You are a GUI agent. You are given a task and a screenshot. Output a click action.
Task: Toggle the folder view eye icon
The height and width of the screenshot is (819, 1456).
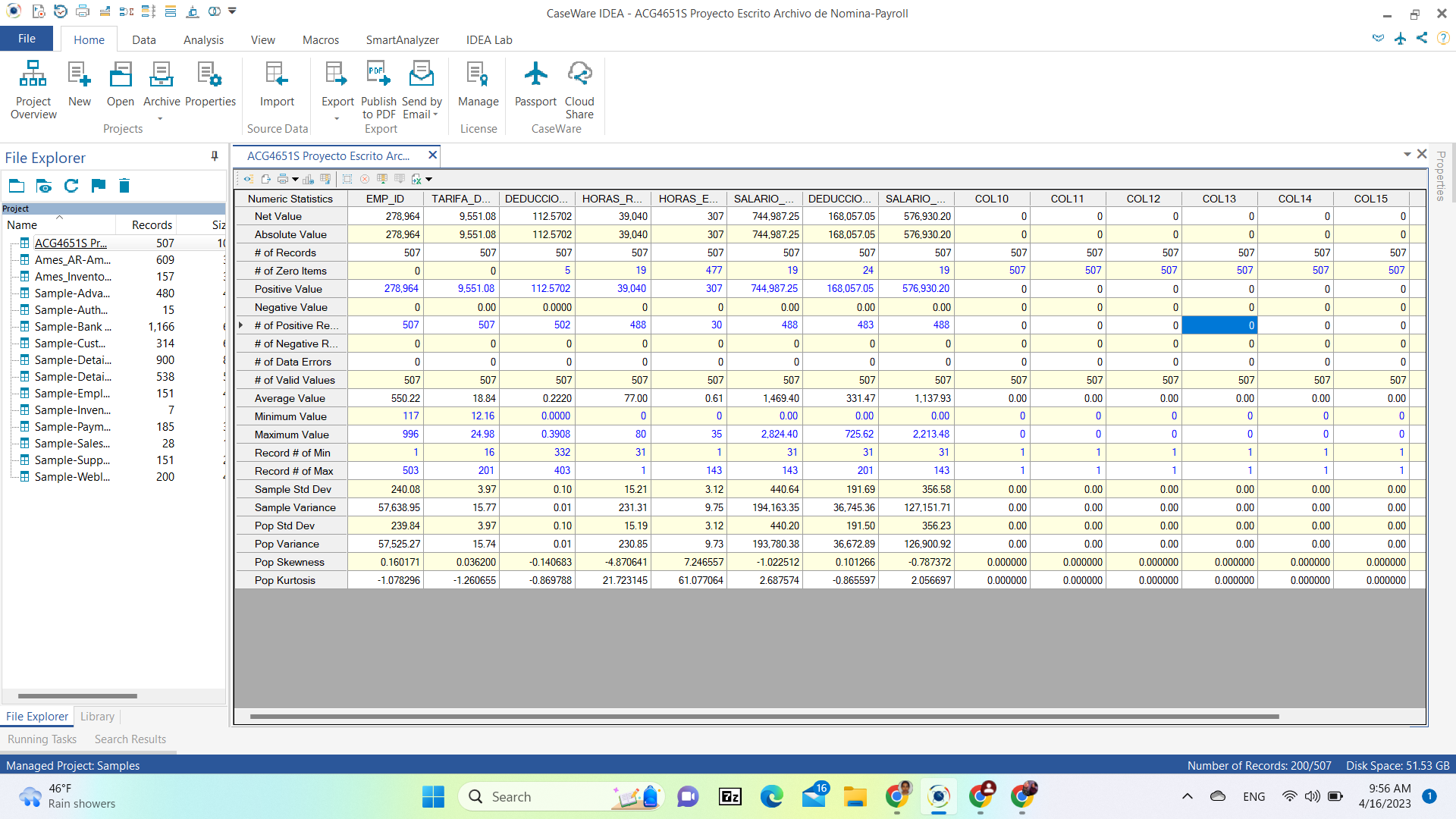click(44, 186)
